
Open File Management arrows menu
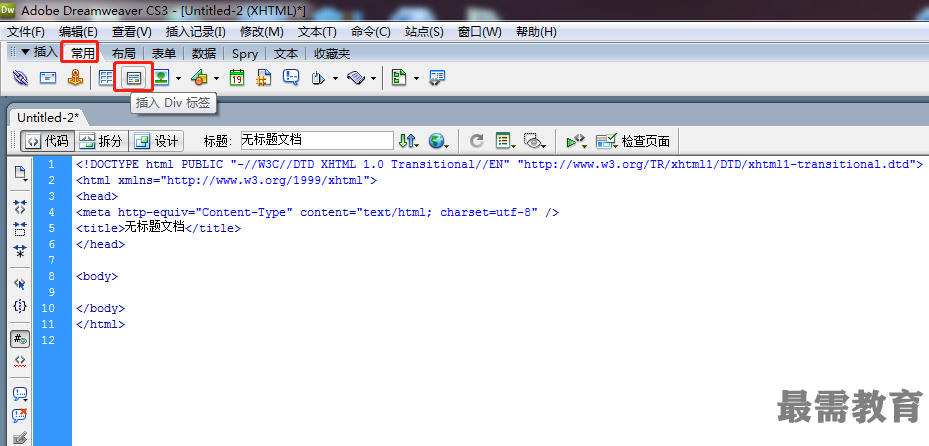[x=409, y=141]
